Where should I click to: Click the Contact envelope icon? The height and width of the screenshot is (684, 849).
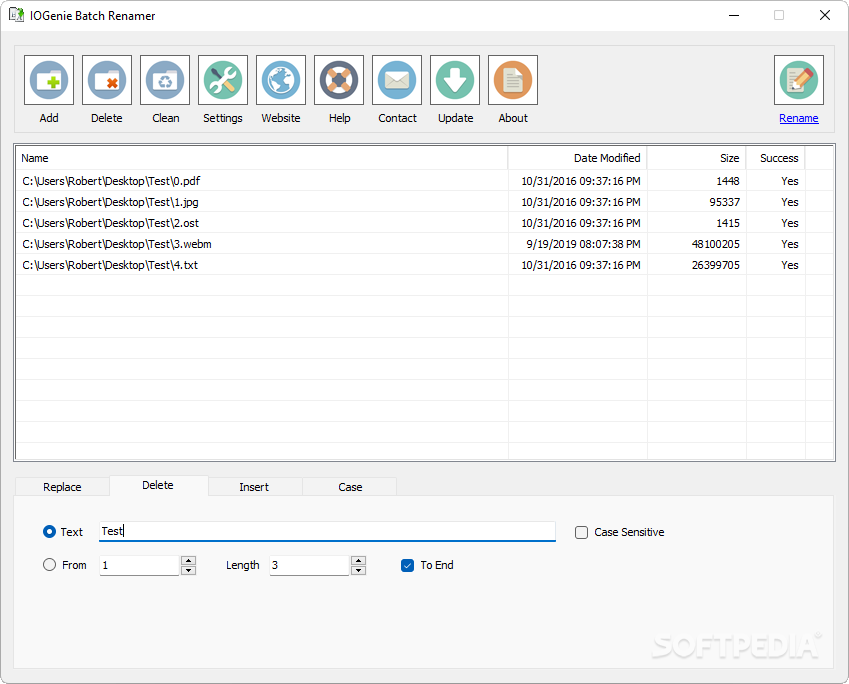point(397,80)
